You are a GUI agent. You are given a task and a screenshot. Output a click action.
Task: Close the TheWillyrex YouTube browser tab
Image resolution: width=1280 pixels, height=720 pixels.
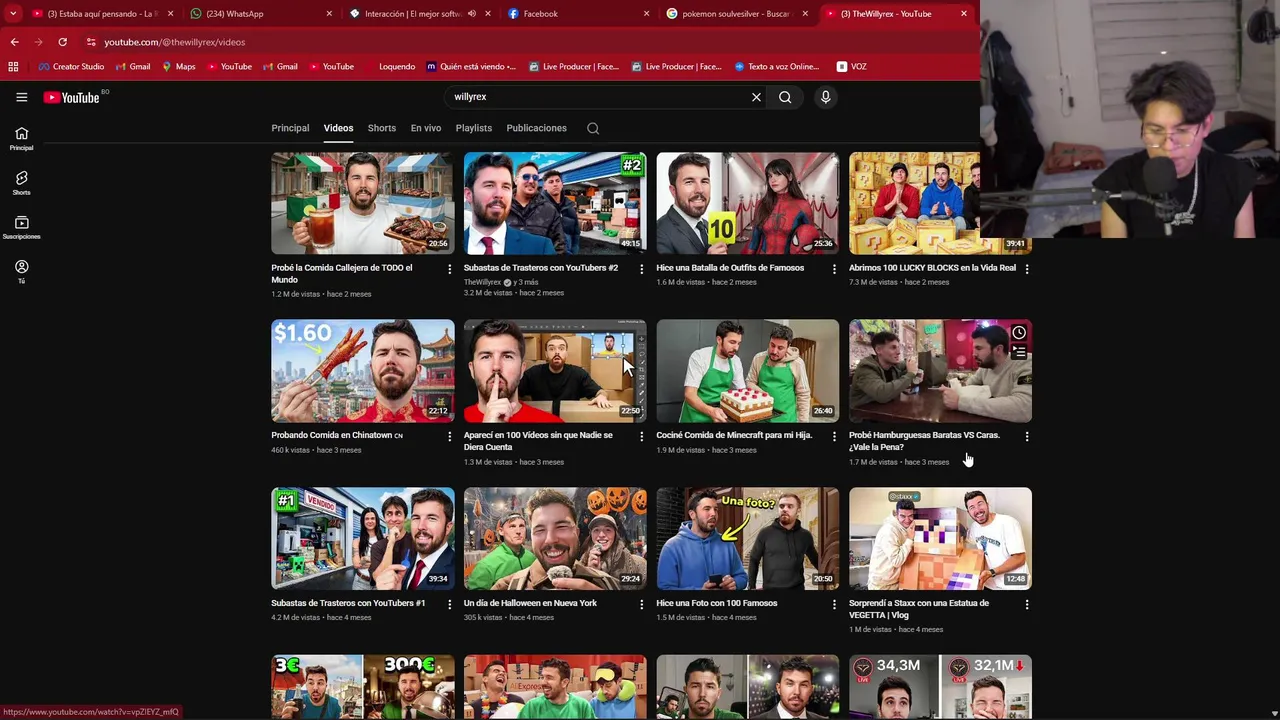pyautogui.click(x=964, y=14)
